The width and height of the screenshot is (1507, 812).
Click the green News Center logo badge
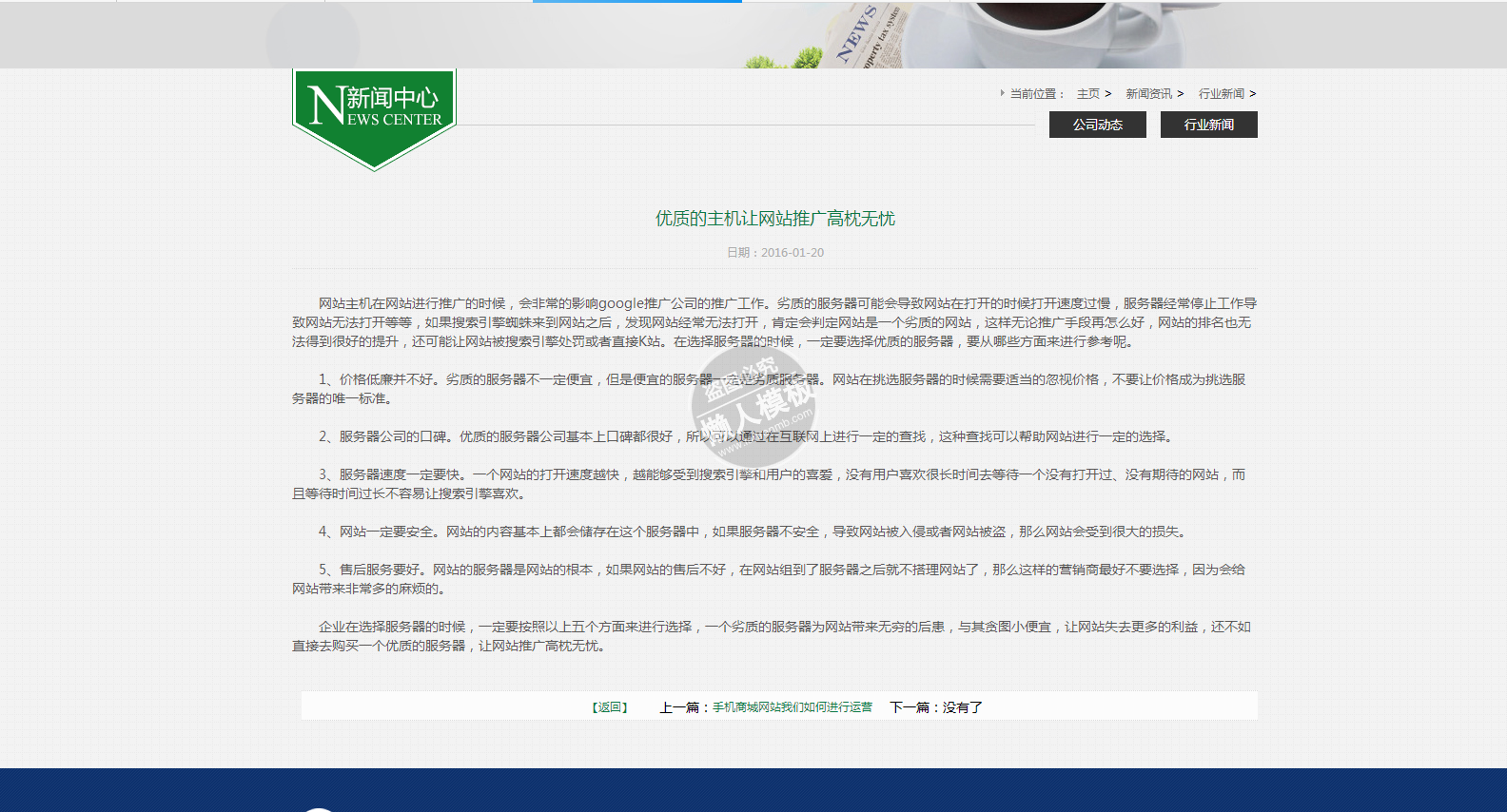point(374,116)
